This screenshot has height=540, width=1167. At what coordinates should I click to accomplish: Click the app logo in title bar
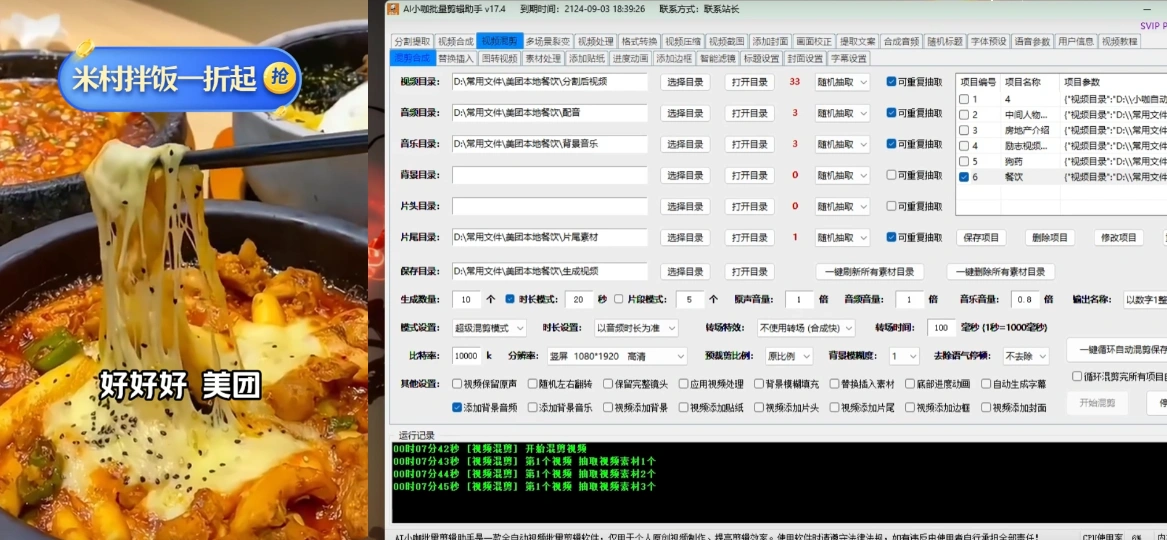pyautogui.click(x=392, y=8)
